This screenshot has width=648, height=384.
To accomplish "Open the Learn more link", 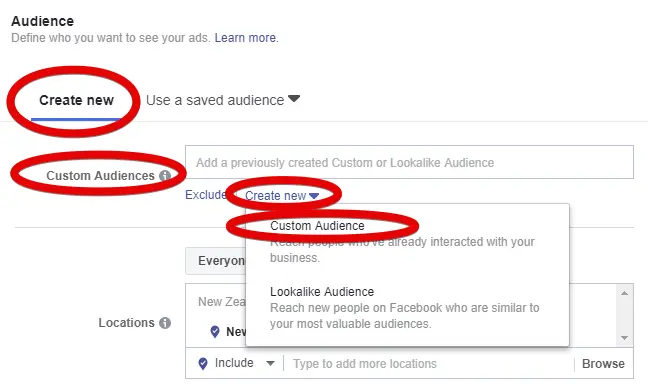I will coord(246,38).
